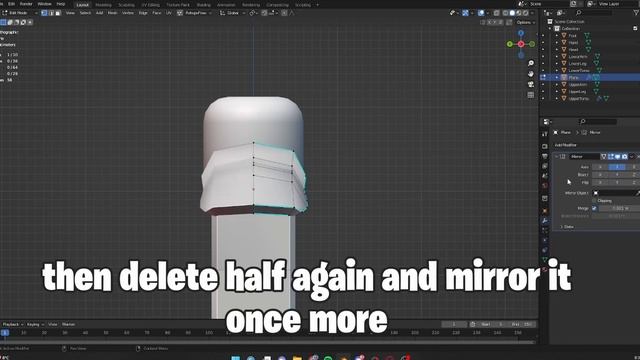The image size is (640, 360).
Task: Open the Playback timeline dropdown
Action: click(x=13, y=324)
